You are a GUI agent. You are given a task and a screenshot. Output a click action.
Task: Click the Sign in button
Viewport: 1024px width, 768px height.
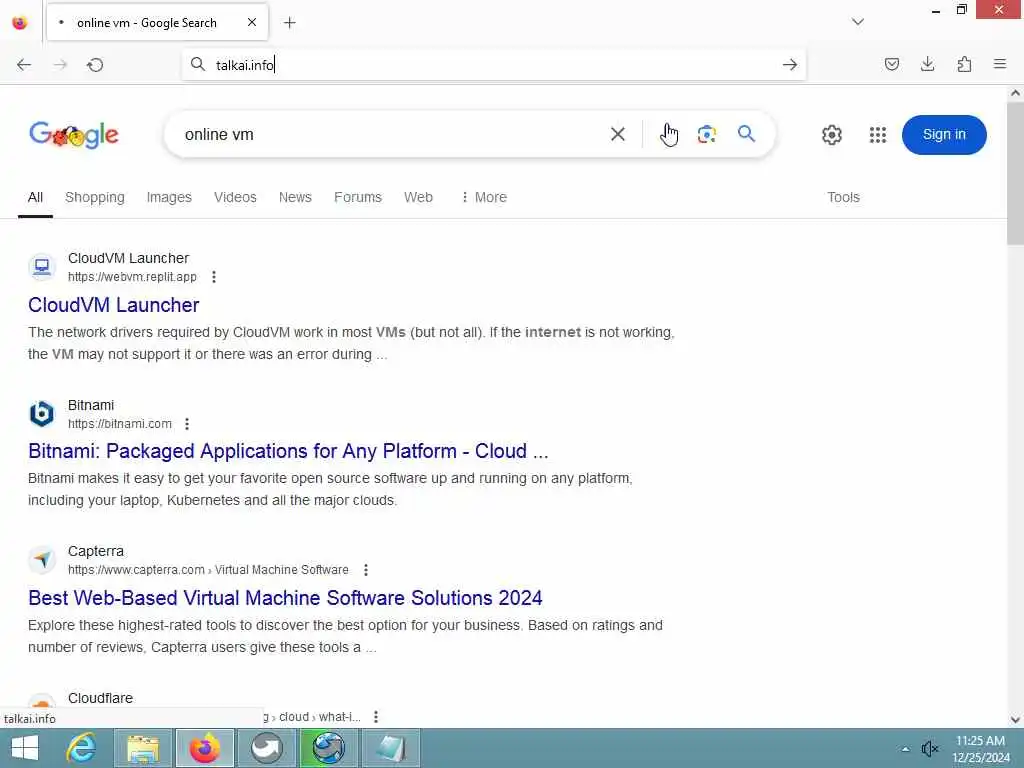(944, 135)
